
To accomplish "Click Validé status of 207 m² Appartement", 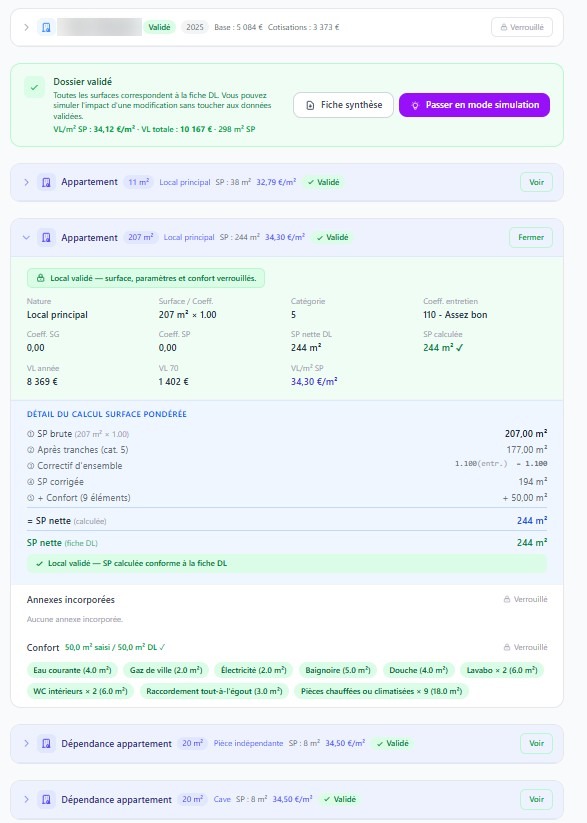I will coord(333,237).
